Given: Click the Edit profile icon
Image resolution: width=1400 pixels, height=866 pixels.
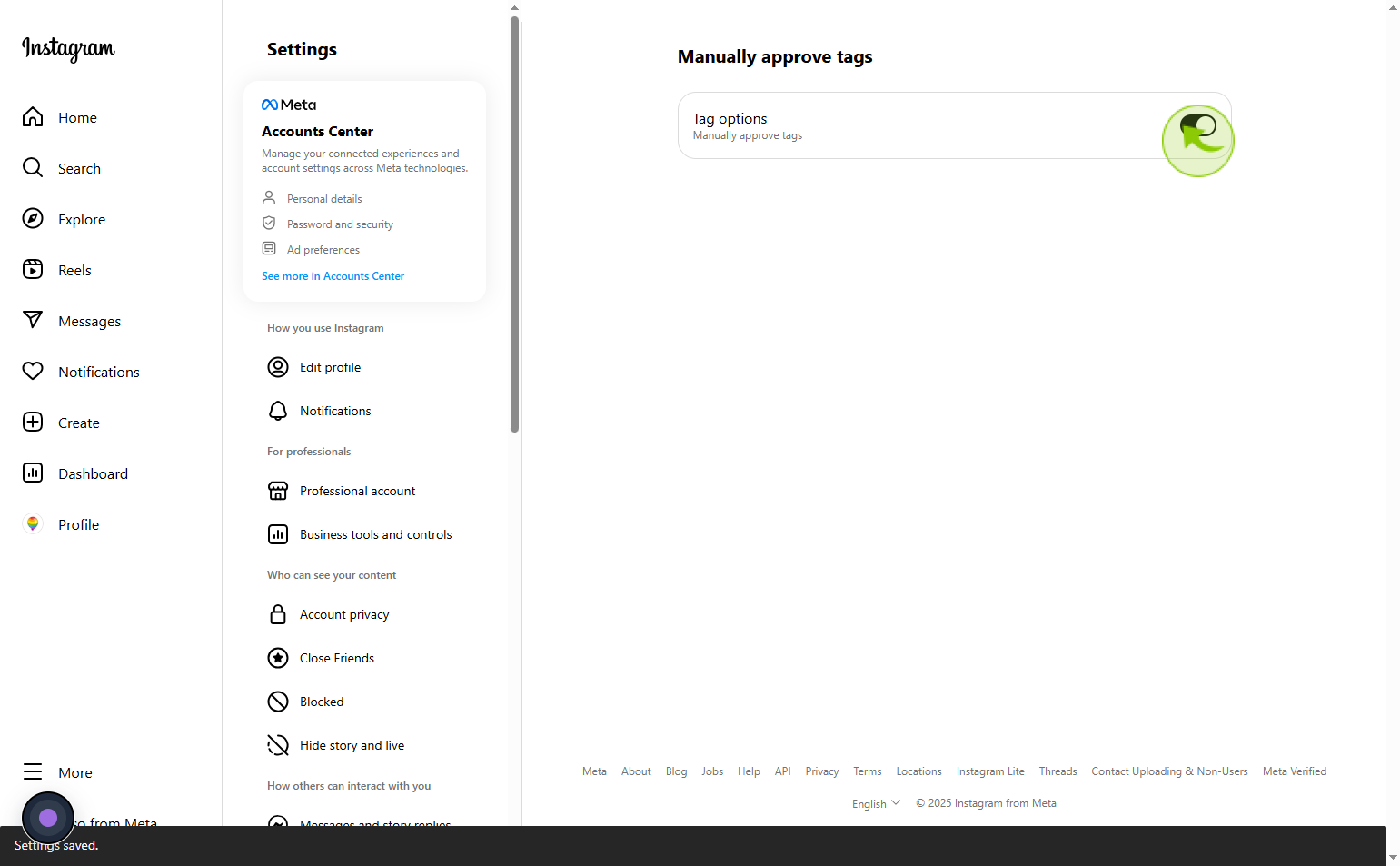Looking at the screenshot, I should pyautogui.click(x=278, y=367).
